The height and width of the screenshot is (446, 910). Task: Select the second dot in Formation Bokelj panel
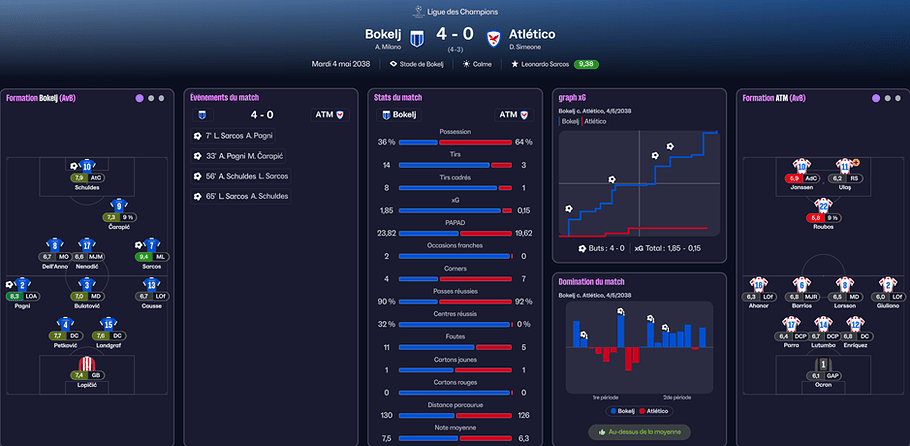tap(151, 98)
